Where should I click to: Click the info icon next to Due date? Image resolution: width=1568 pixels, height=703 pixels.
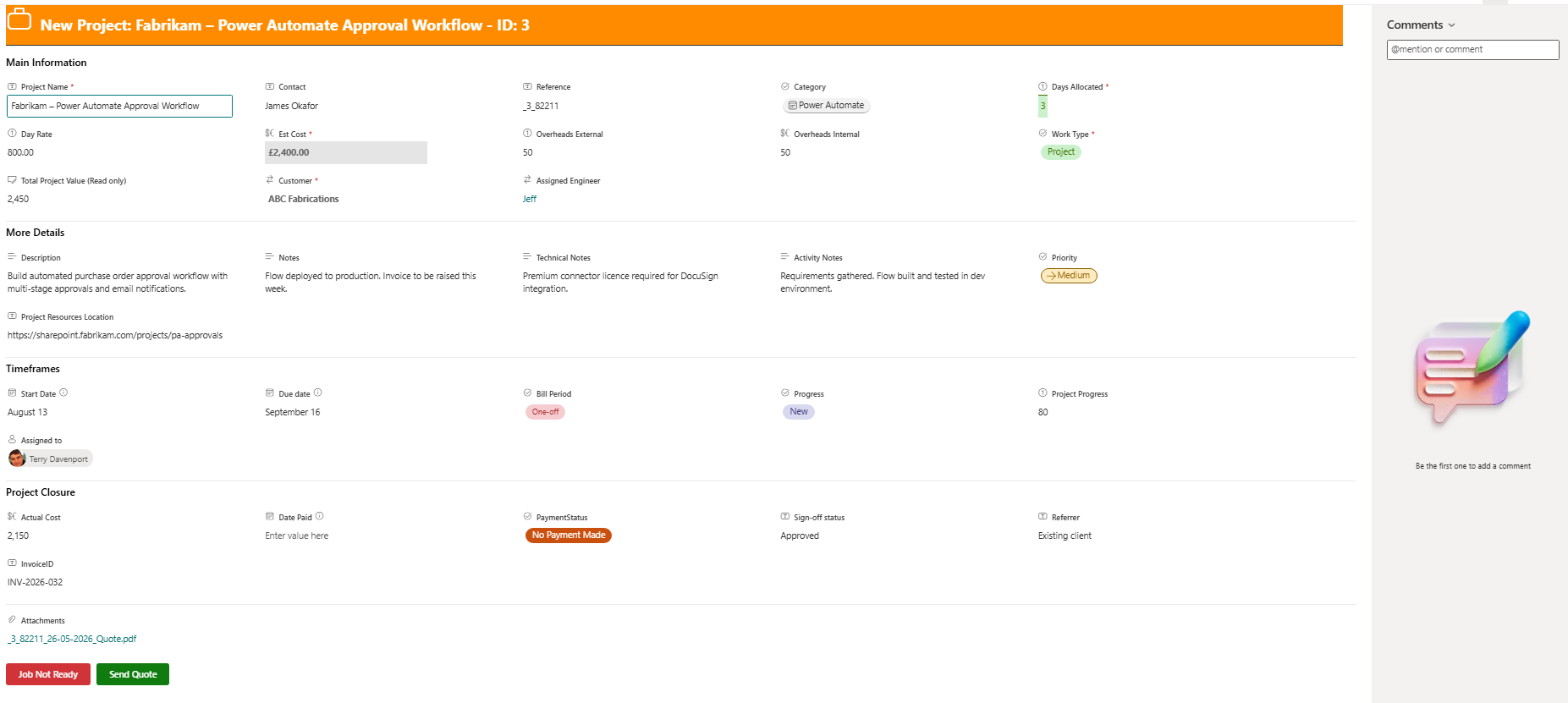tap(318, 393)
